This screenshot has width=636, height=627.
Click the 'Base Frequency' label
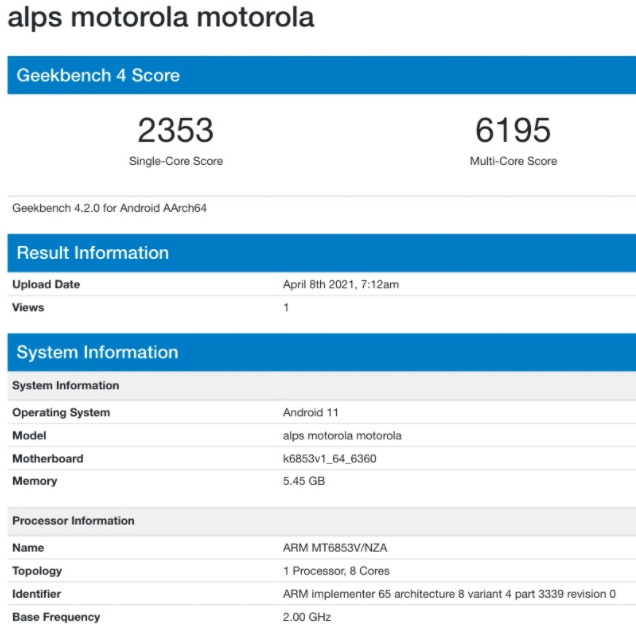tap(56, 617)
